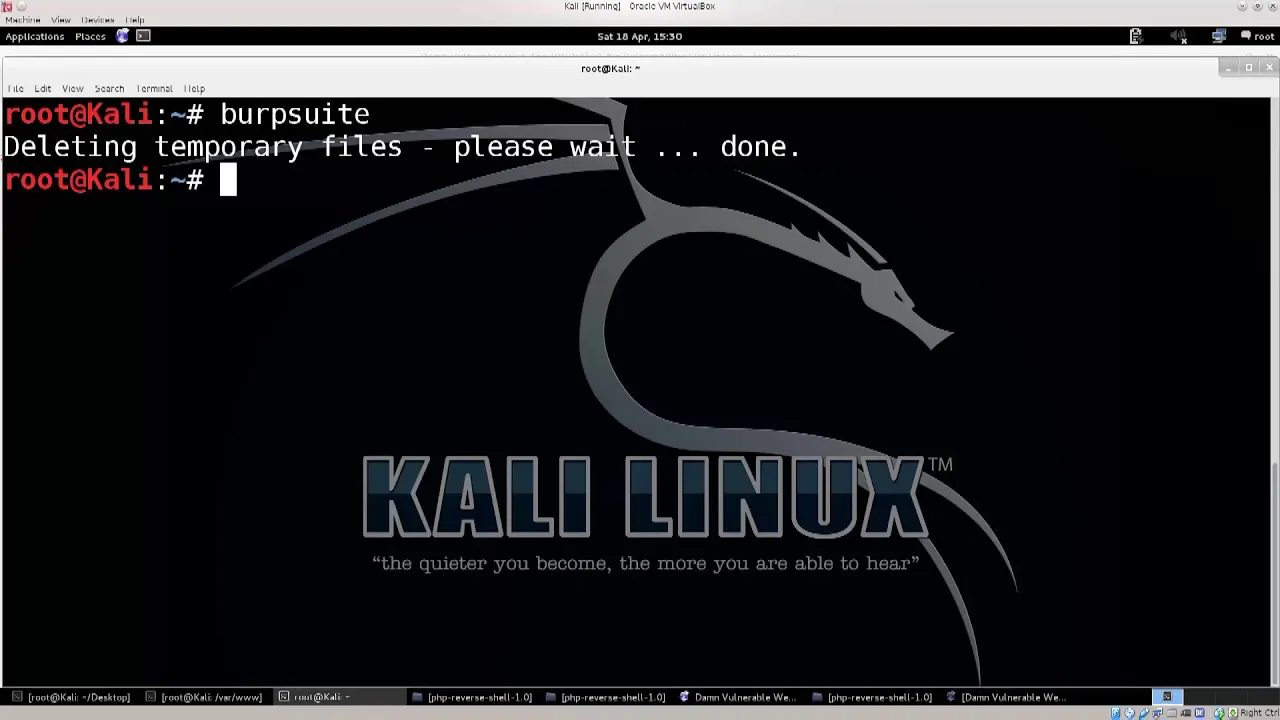
Task: Open the VirtualBox View menu
Action: [x=61, y=20]
